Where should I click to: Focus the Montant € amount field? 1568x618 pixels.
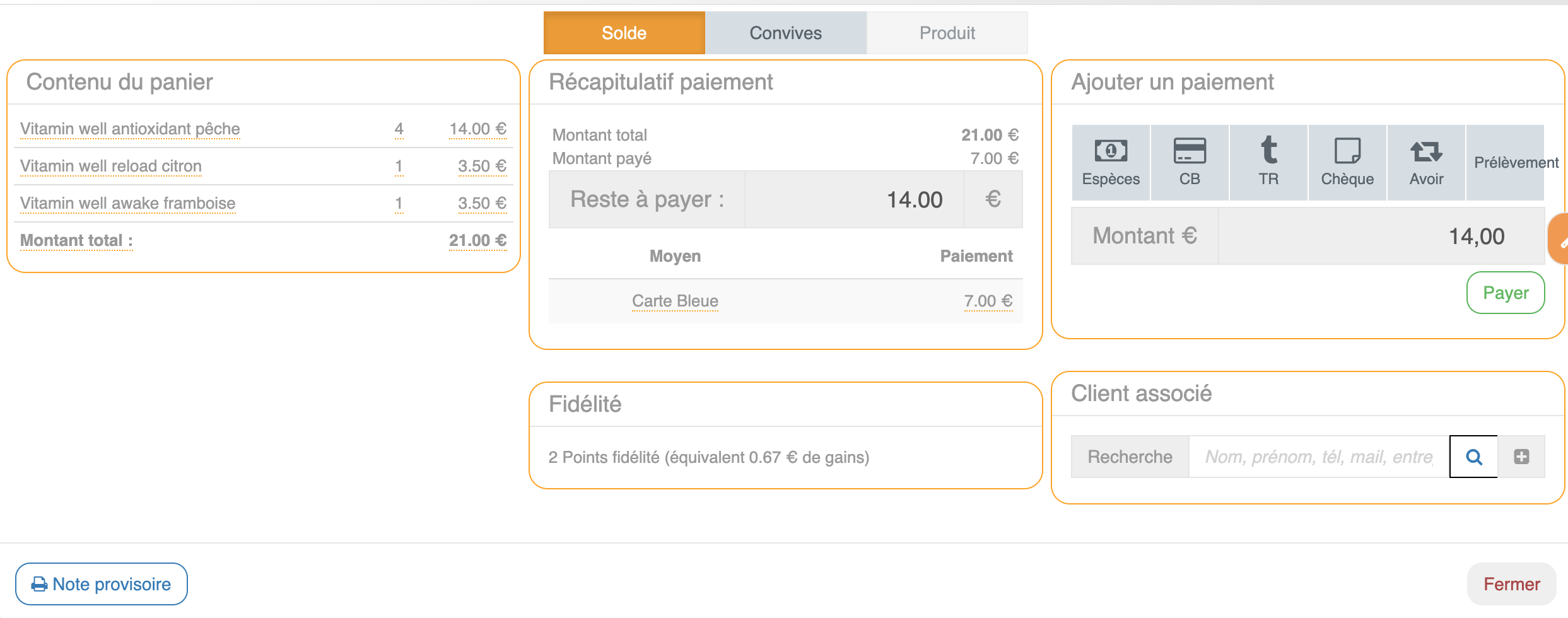(1380, 236)
